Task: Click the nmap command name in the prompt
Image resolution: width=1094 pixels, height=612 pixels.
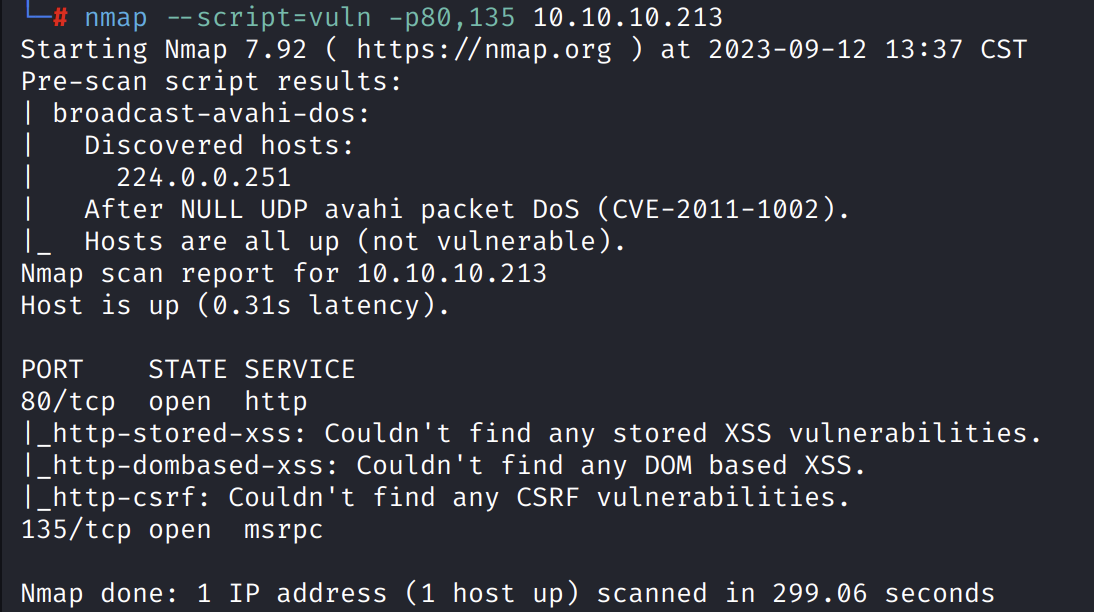Action: click(x=117, y=17)
